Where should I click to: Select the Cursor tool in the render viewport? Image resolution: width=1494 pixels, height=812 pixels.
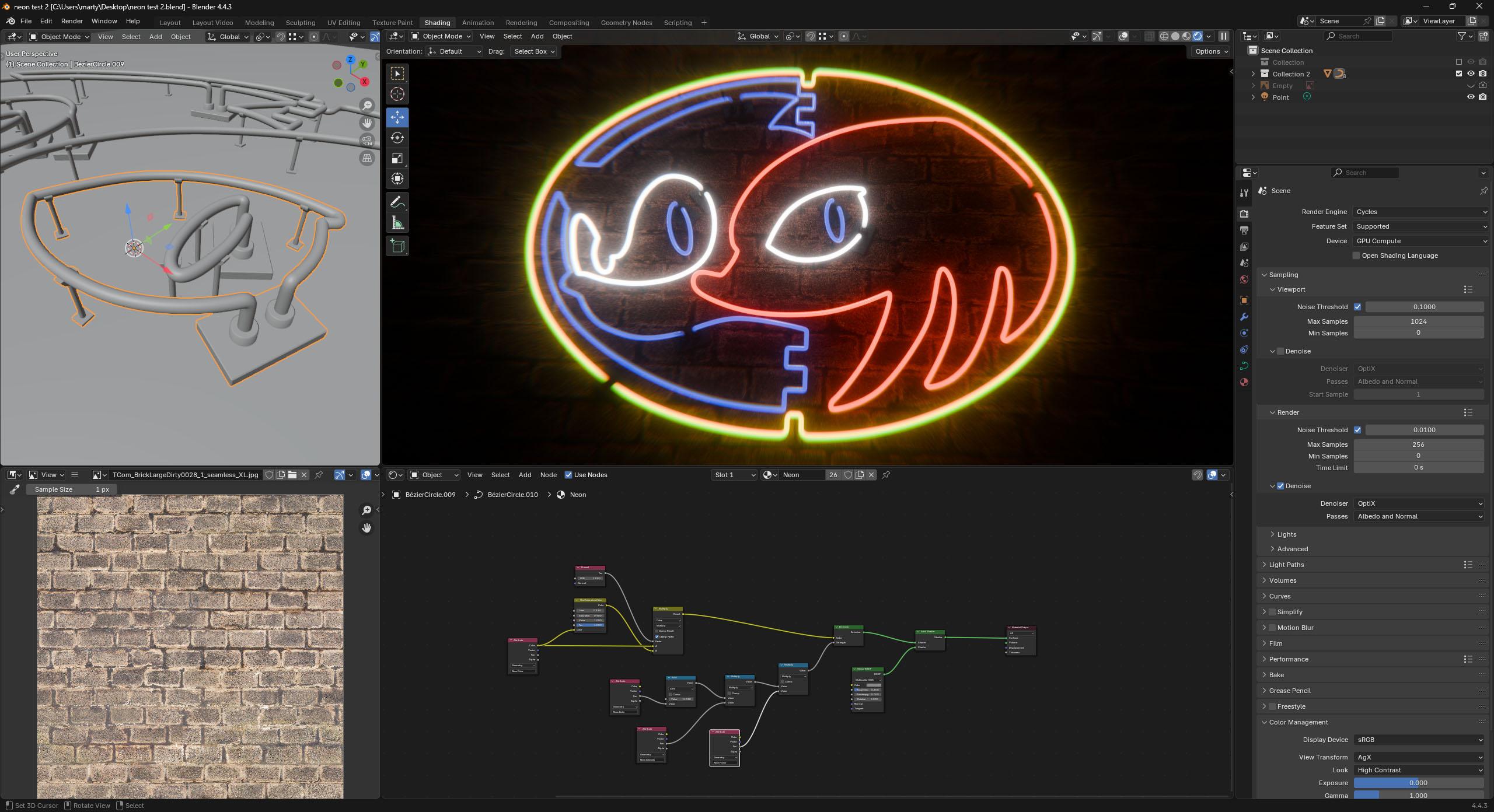[397, 94]
